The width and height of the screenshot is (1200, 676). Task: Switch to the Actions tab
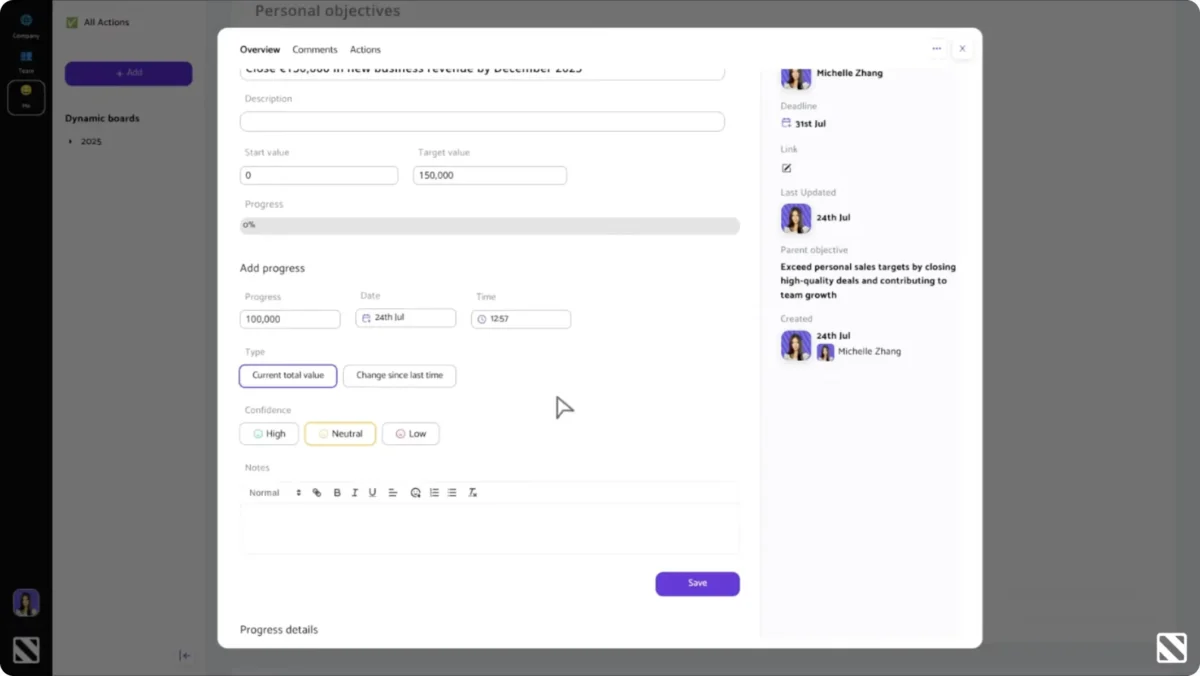pos(365,50)
